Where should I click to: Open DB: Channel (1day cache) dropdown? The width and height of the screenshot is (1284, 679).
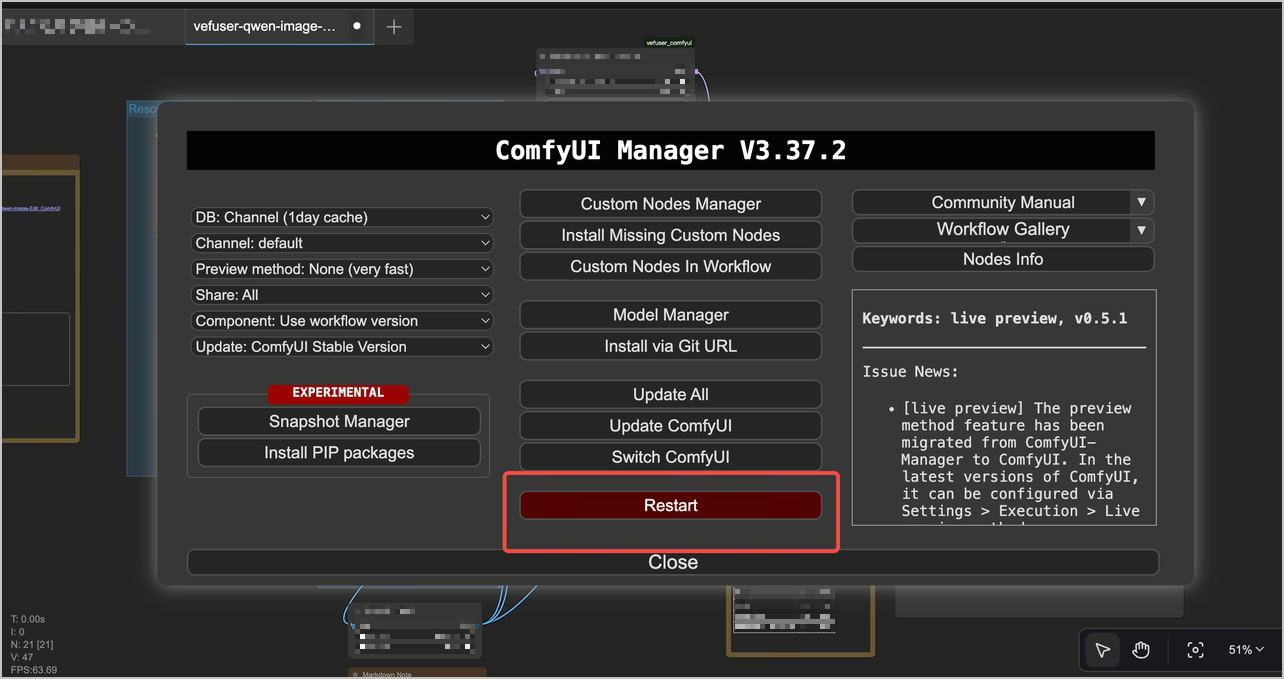point(343,217)
